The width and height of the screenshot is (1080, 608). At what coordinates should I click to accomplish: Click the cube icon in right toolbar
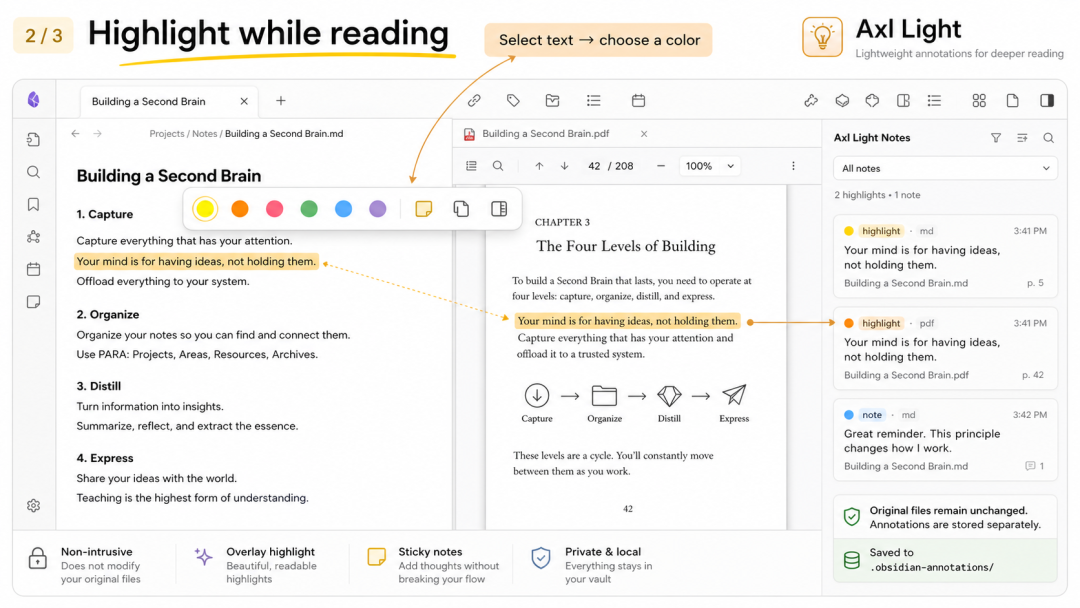(x=842, y=101)
